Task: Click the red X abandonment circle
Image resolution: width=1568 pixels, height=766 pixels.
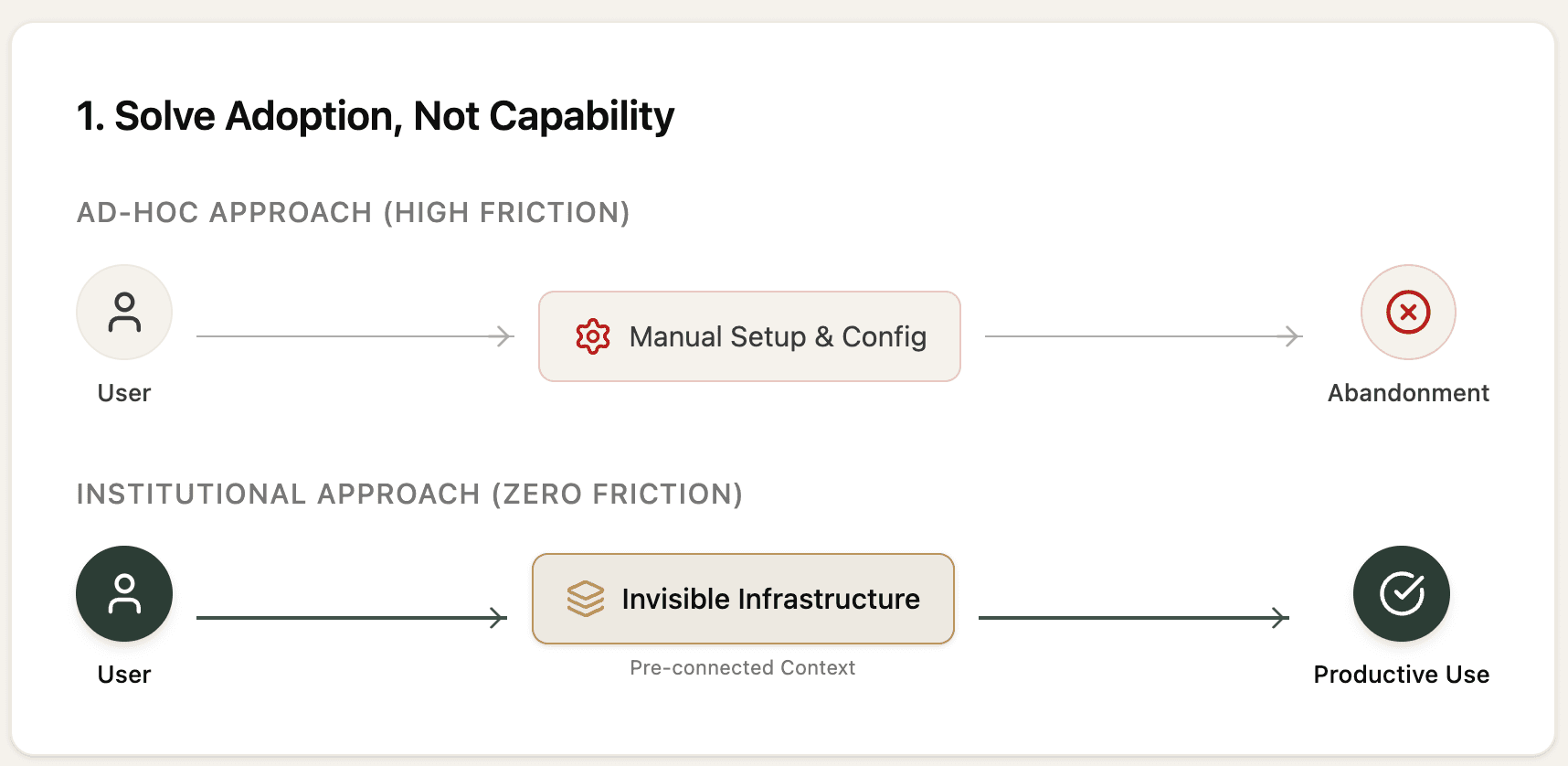Action: [1408, 312]
